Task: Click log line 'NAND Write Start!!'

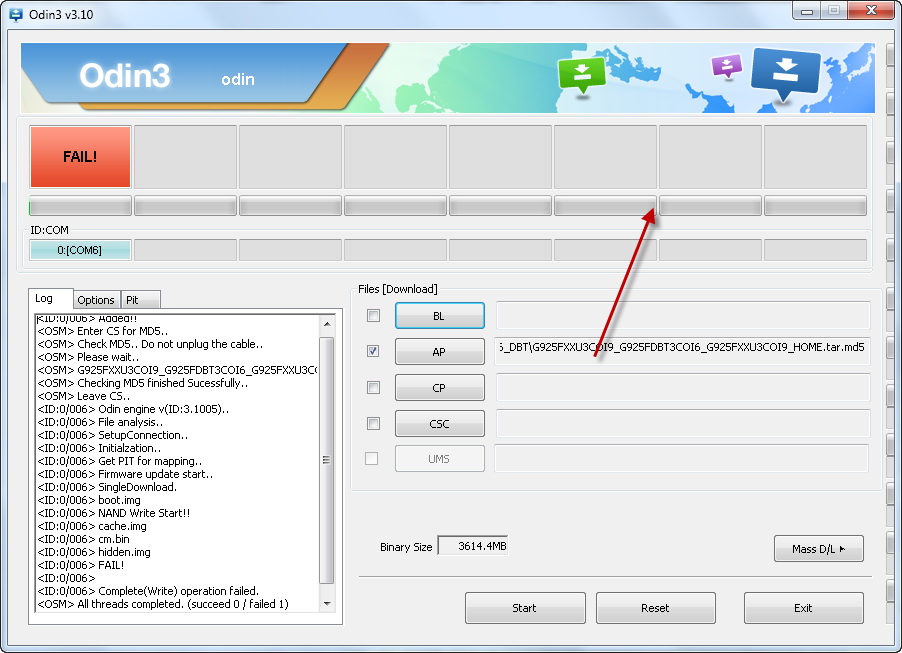Action: click(x=113, y=513)
